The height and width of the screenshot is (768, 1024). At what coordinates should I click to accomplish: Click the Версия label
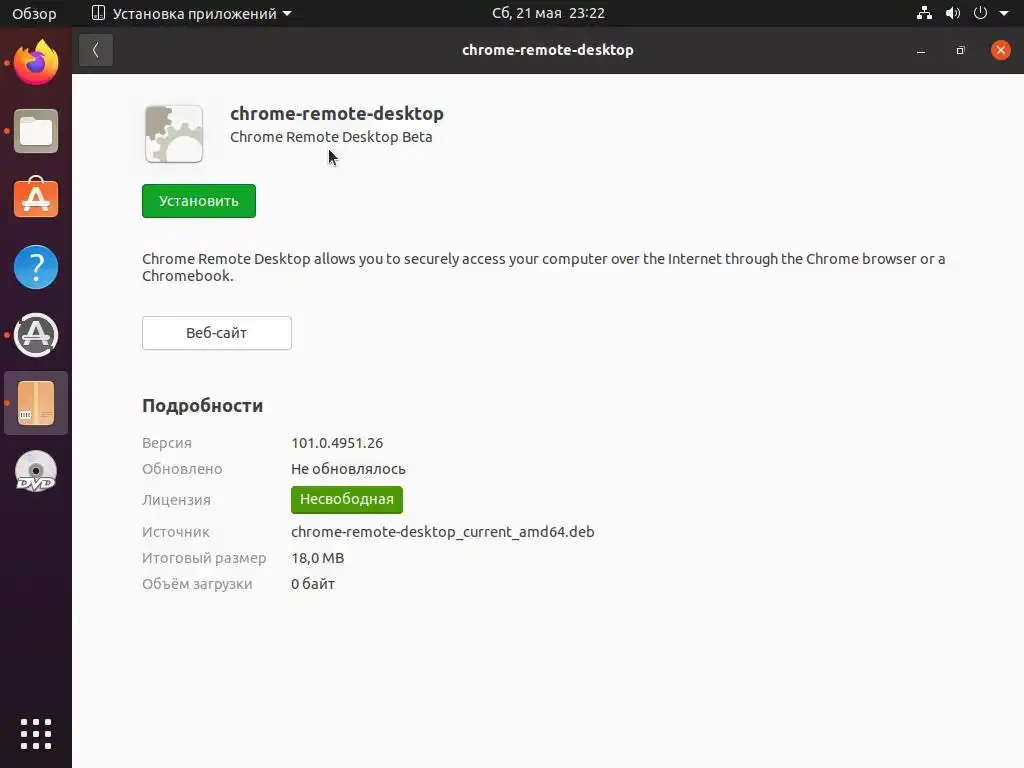click(x=167, y=443)
